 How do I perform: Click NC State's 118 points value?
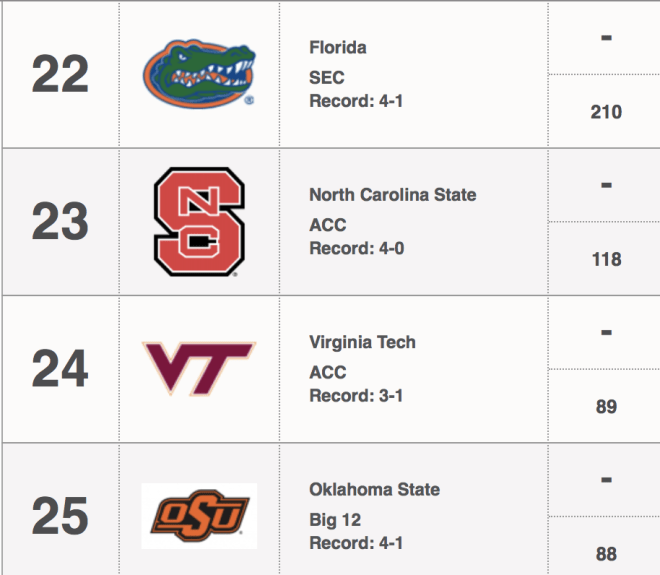pos(606,259)
